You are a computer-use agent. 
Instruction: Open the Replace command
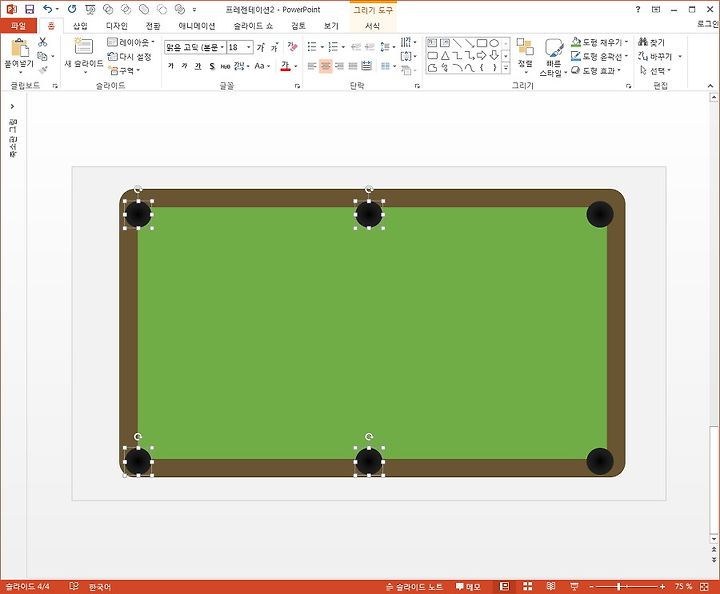point(659,56)
